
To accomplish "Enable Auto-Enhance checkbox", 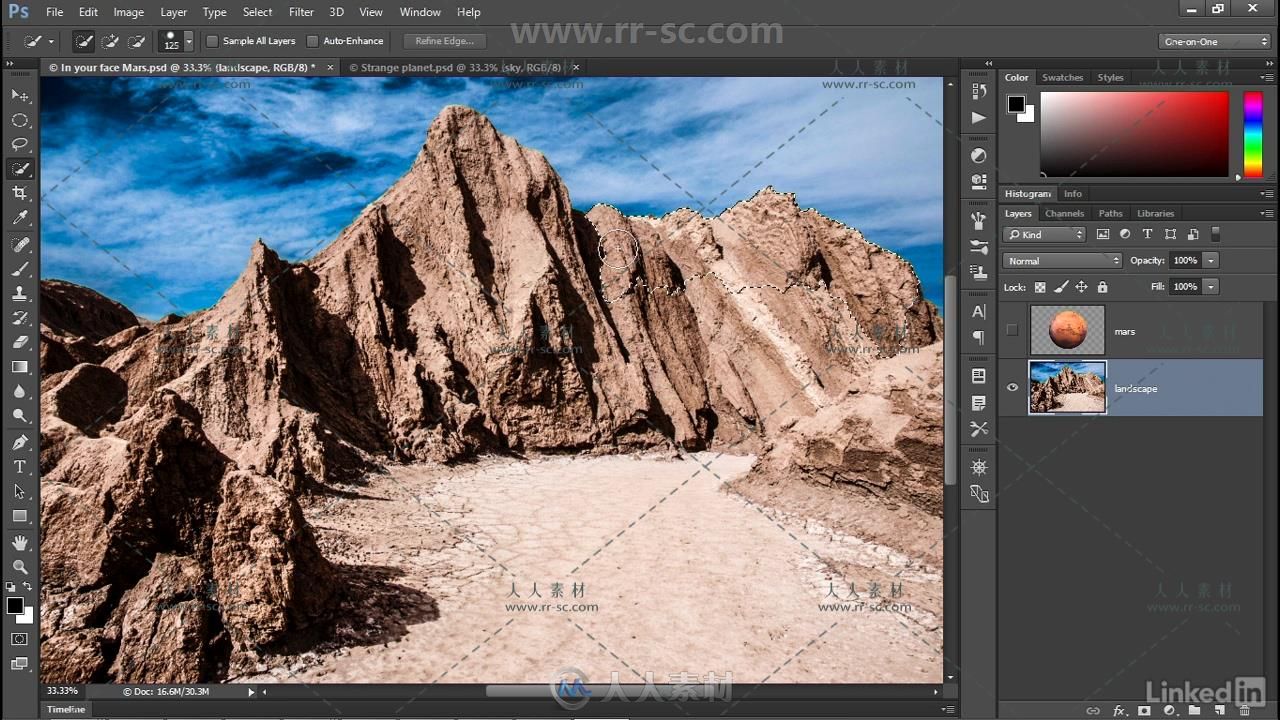I will pyautogui.click(x=312, y=41).
